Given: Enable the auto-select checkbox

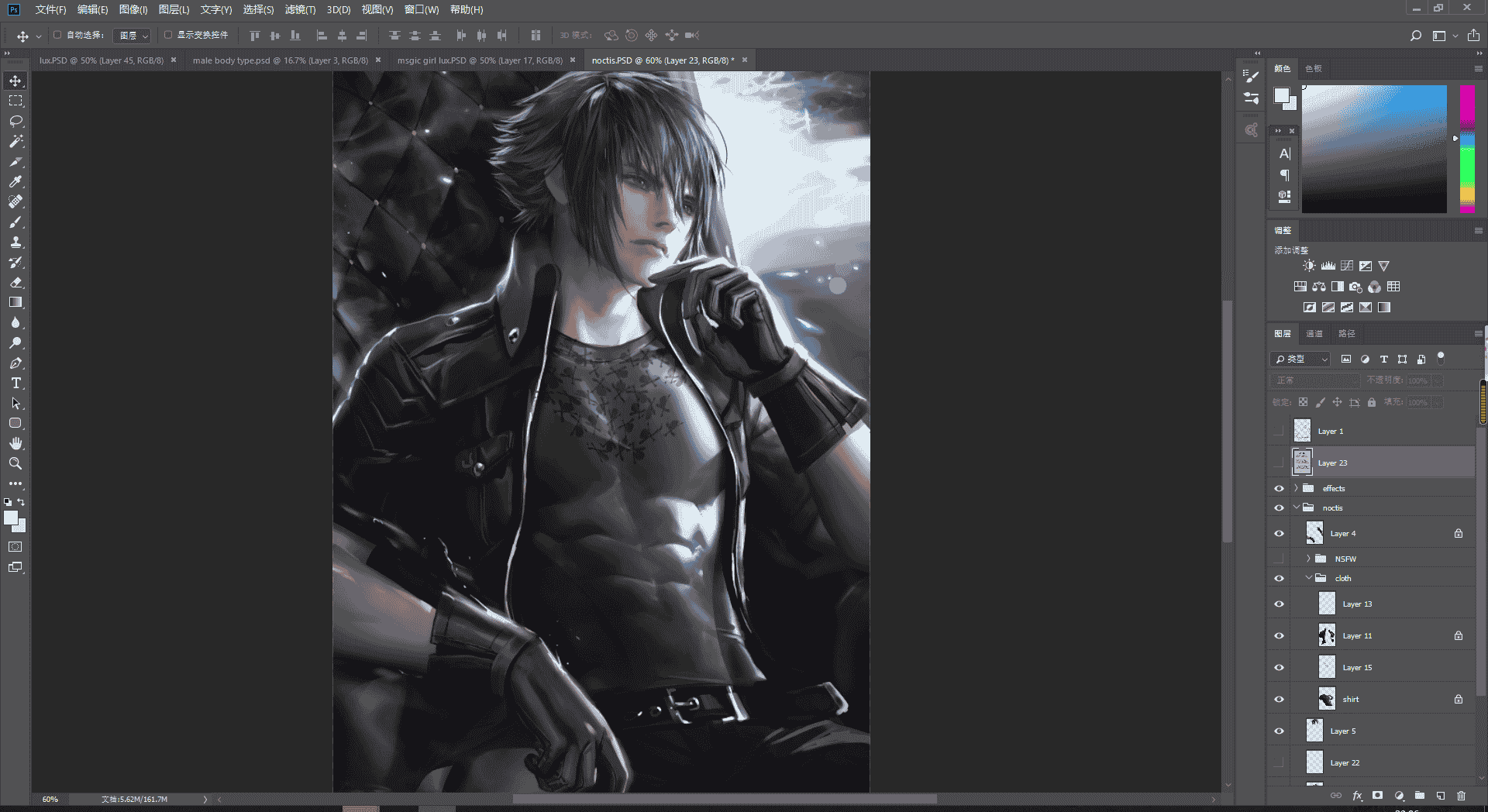Looking at the screenshot, I should (x=57, y=35).
